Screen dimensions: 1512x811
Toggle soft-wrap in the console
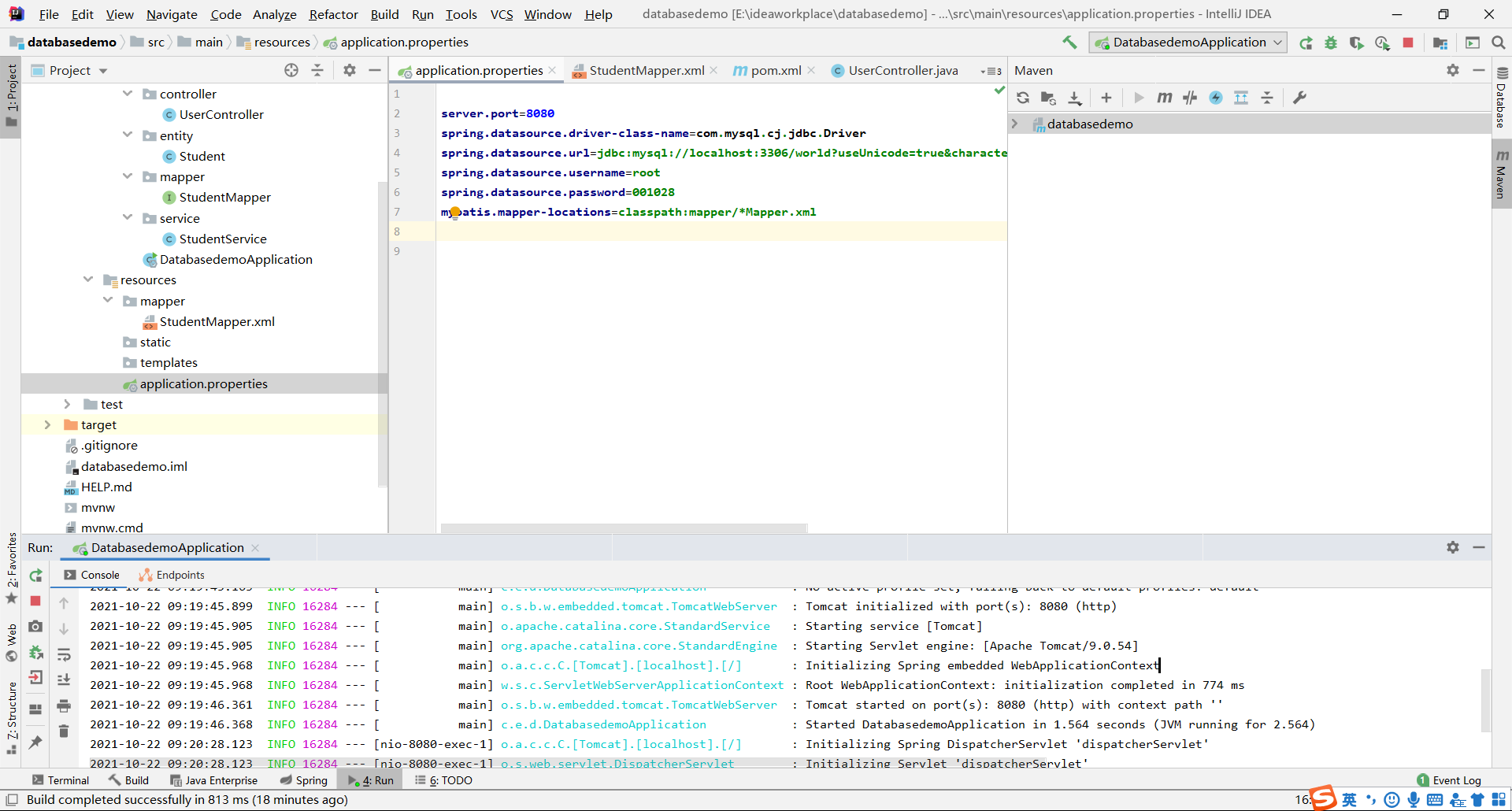[64, 655]
